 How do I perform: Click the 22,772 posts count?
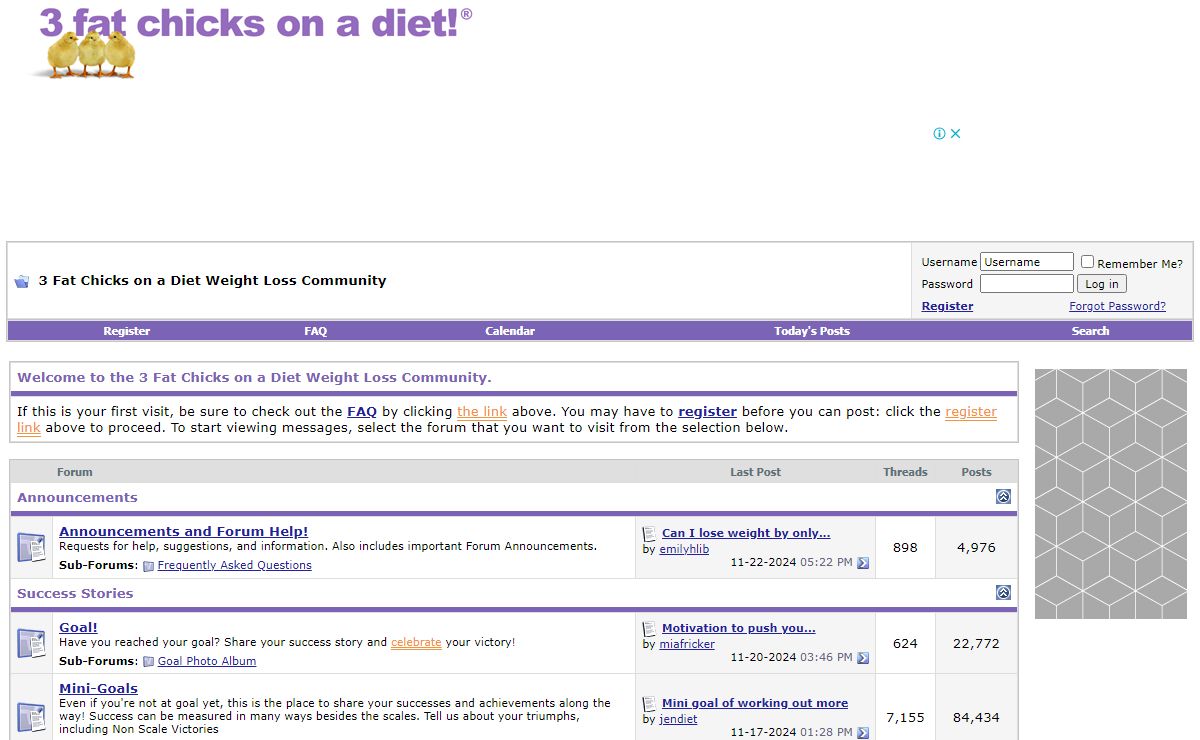pyautogui.click(x=976, y=644)
